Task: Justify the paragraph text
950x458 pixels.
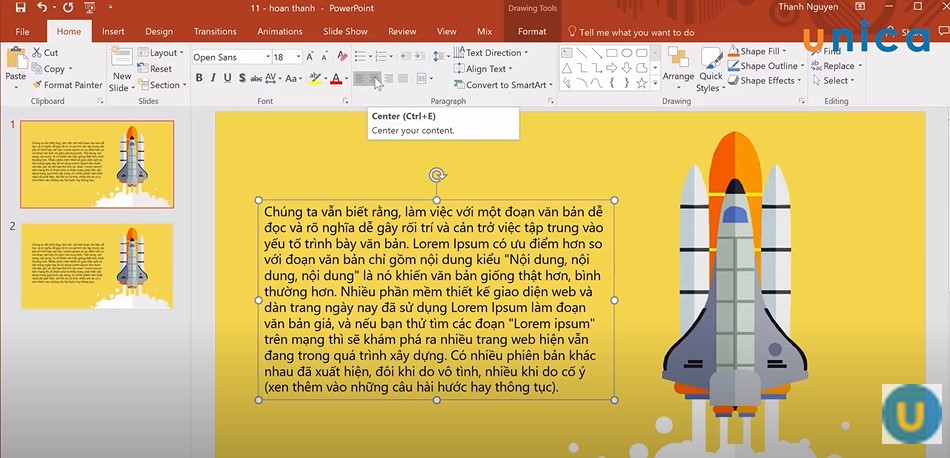Action: pos(403,78)
